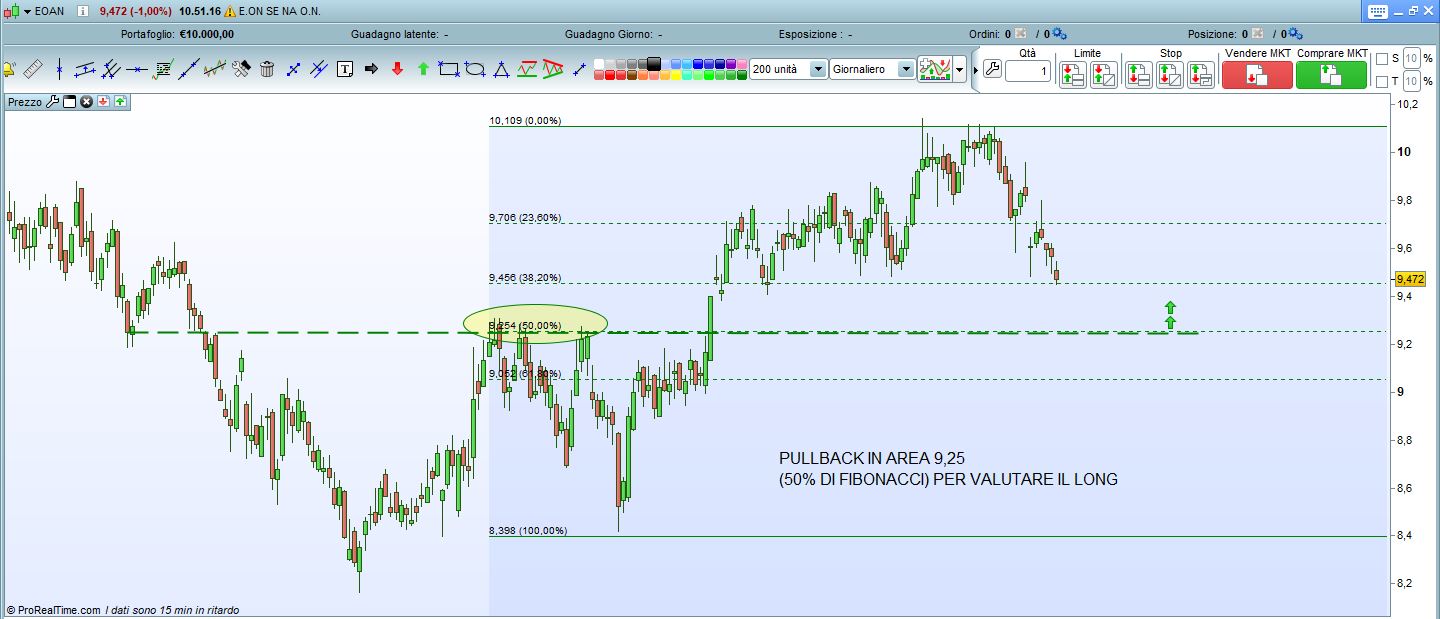Click the last Stop order button

[1201, 74]
